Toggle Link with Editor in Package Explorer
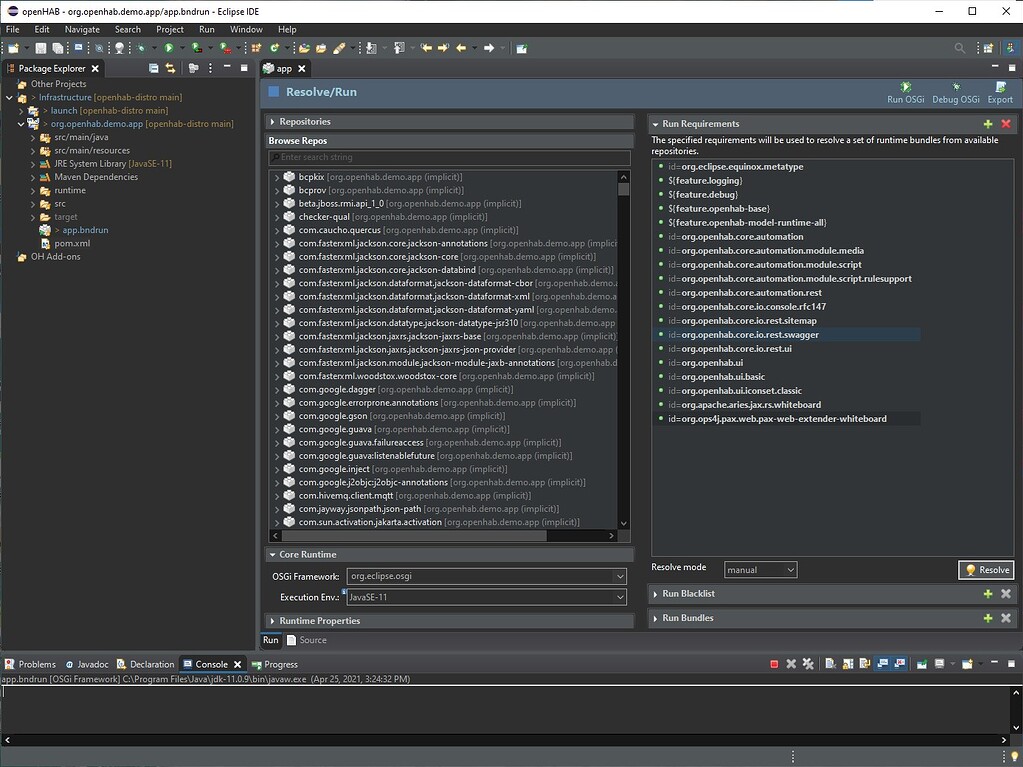Screen dimensions: 1023x767 coord(169,68)
